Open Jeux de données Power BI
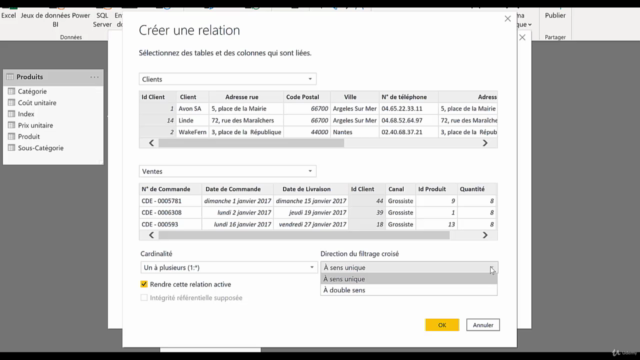This screenshot has width=640, height=360. coord(55,20)
